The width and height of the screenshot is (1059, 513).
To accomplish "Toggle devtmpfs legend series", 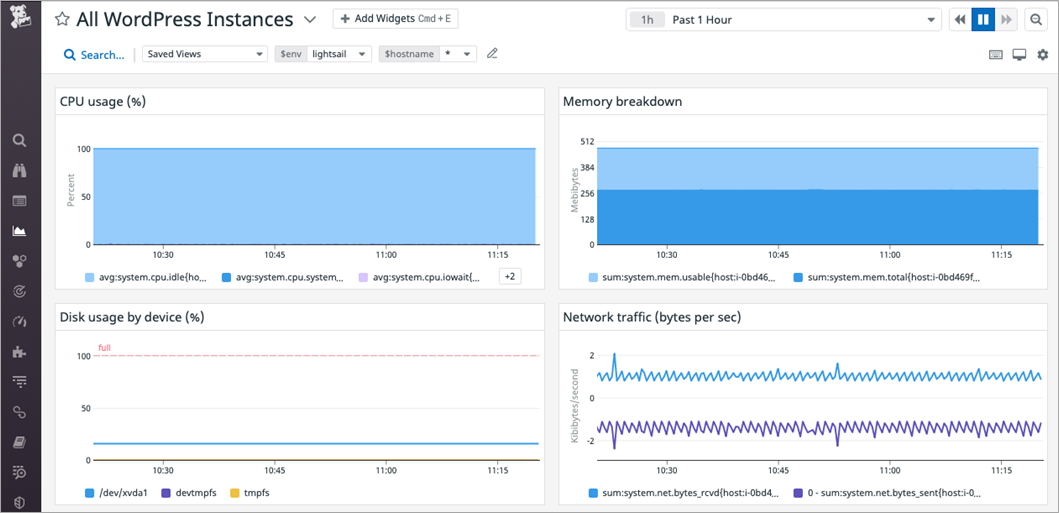I will [190, 493].
